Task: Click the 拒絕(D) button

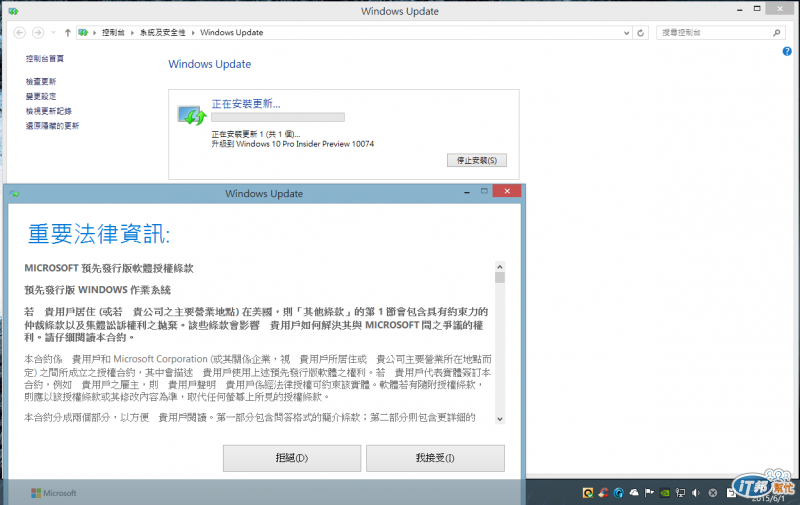Action: [292, 458]
